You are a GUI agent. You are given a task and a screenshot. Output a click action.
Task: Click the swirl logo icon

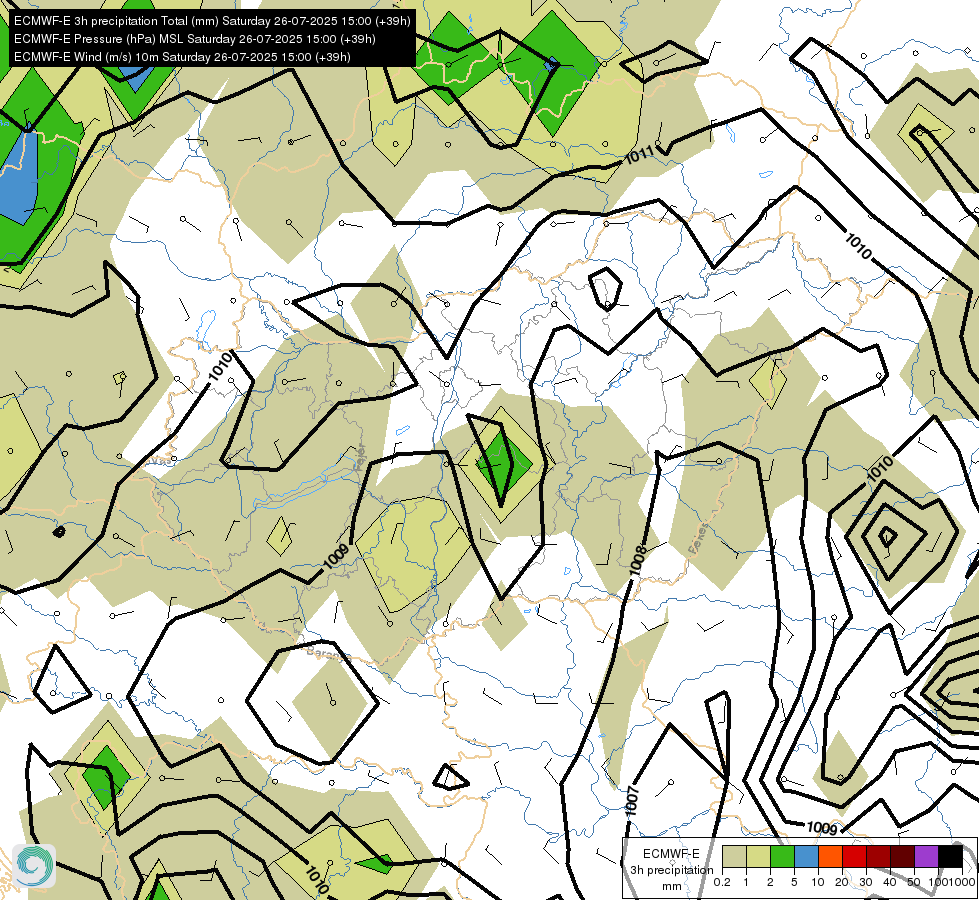click(34, 866)
